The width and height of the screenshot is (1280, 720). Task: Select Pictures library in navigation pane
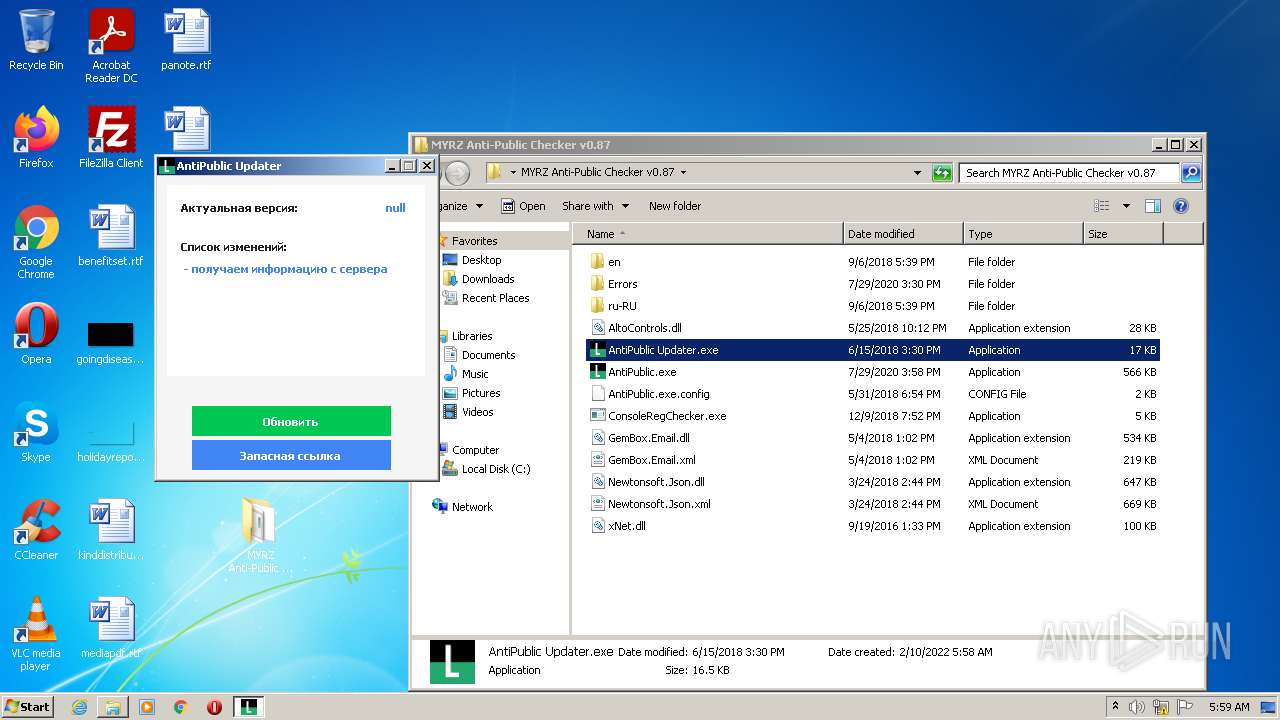click(481, 393)
